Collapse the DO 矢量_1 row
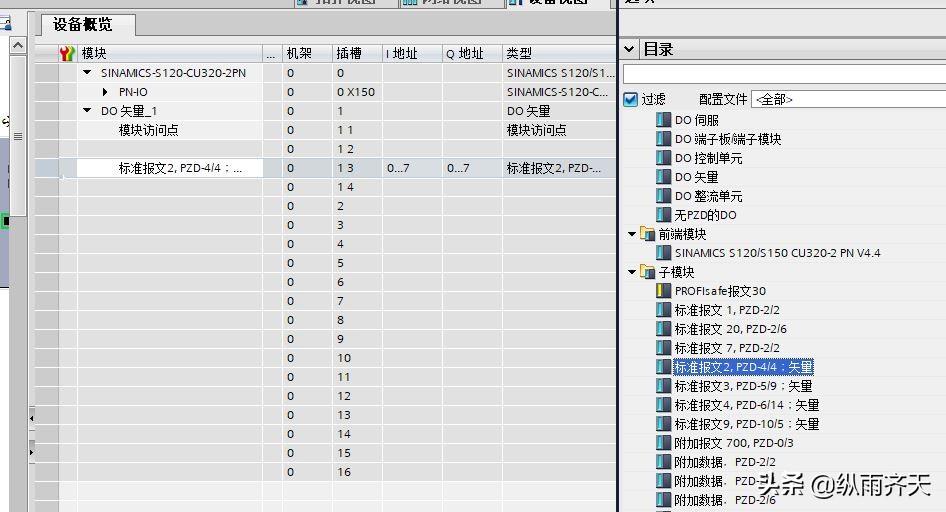Viewport: 946px width, 512px height. (x=87, y=110)
